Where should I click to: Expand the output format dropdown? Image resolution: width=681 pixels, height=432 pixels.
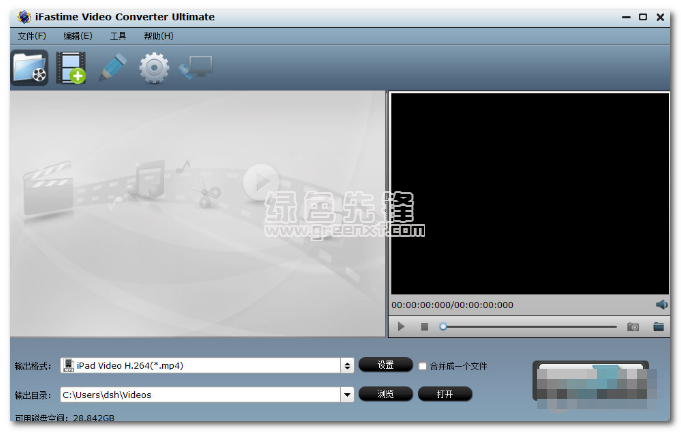[347, 366]
